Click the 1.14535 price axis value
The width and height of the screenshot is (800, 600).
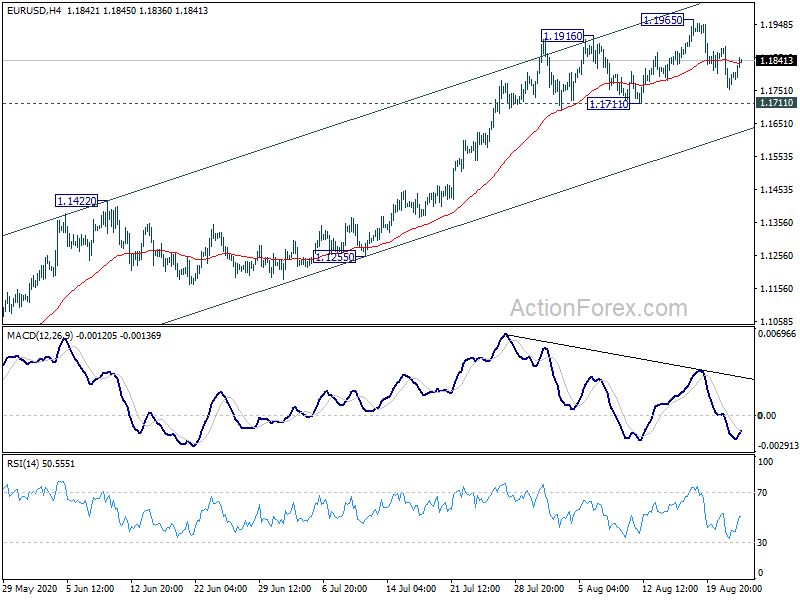(x=777, y=190)
